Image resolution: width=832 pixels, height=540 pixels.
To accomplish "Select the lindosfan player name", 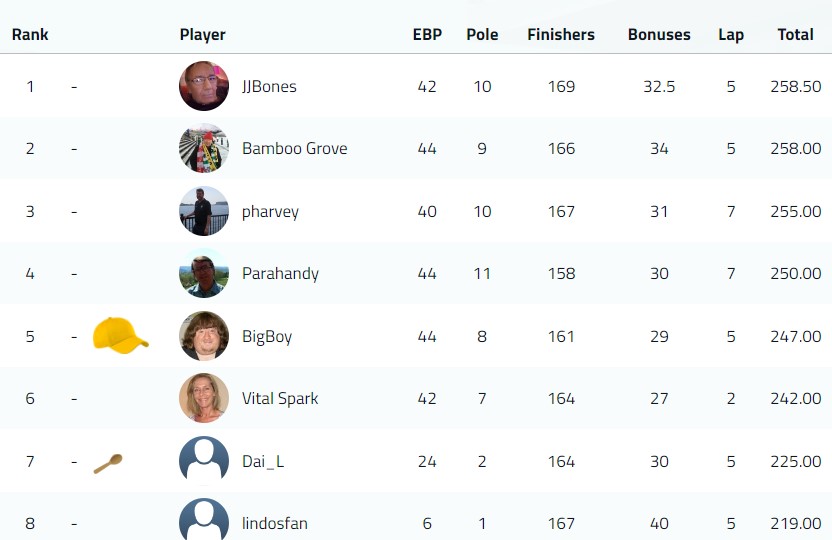I will 275,524.
